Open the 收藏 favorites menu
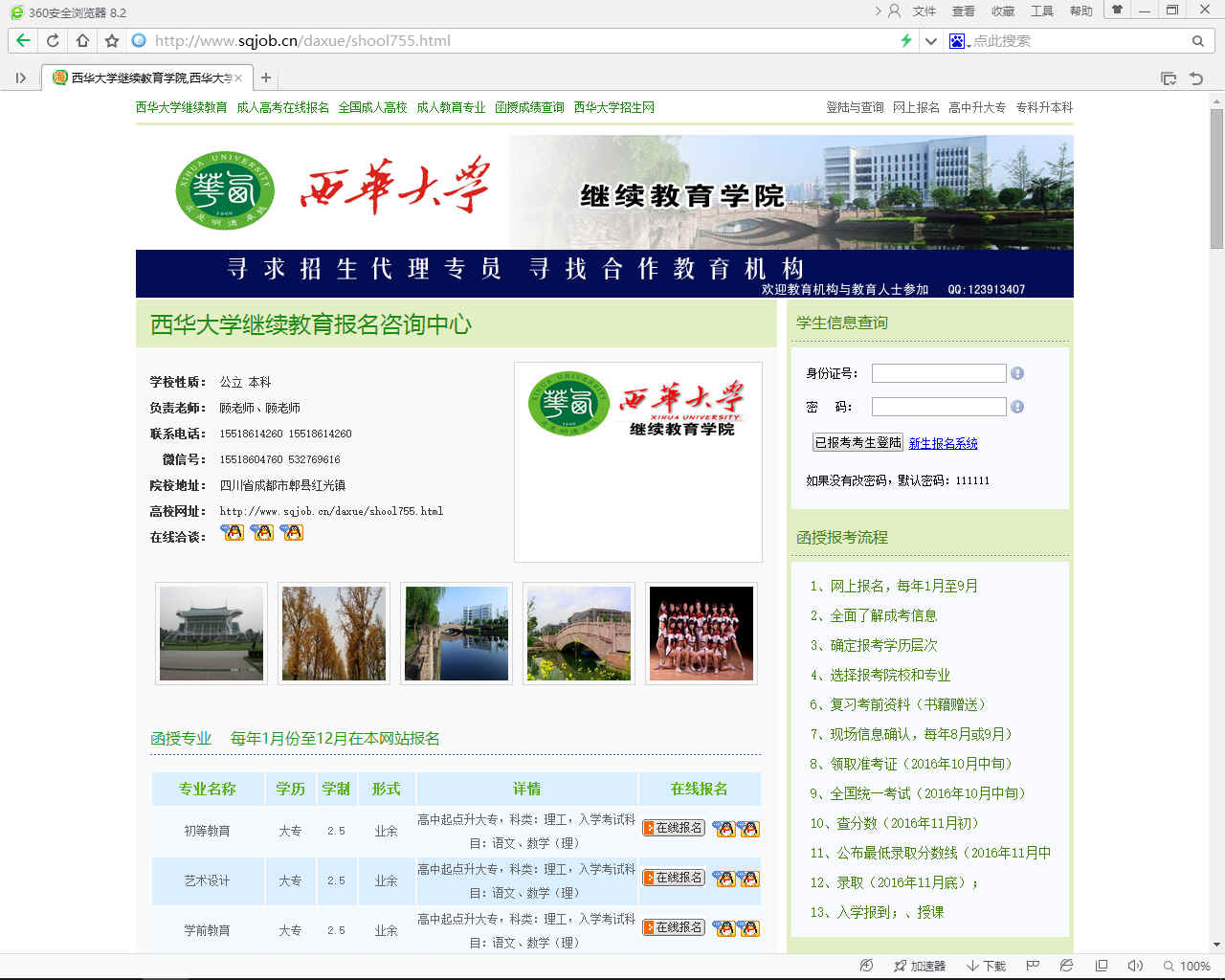Screen dimensions: 1225x980 1002,11
